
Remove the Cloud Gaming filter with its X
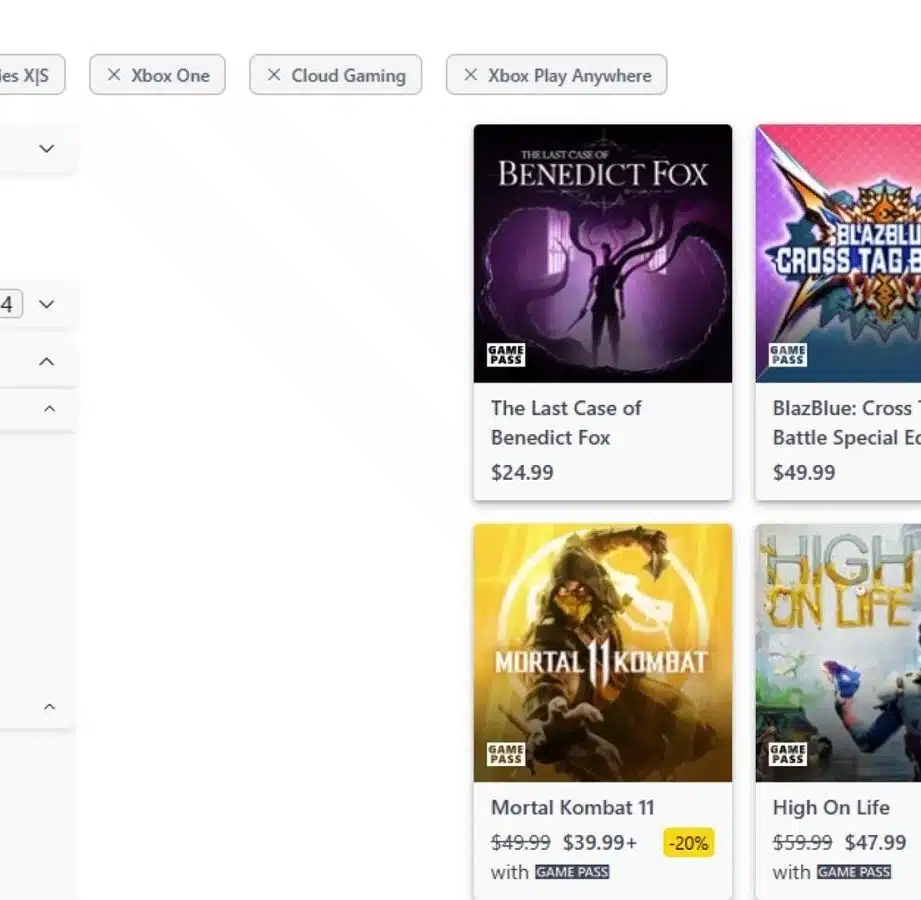tap(274, 75)
